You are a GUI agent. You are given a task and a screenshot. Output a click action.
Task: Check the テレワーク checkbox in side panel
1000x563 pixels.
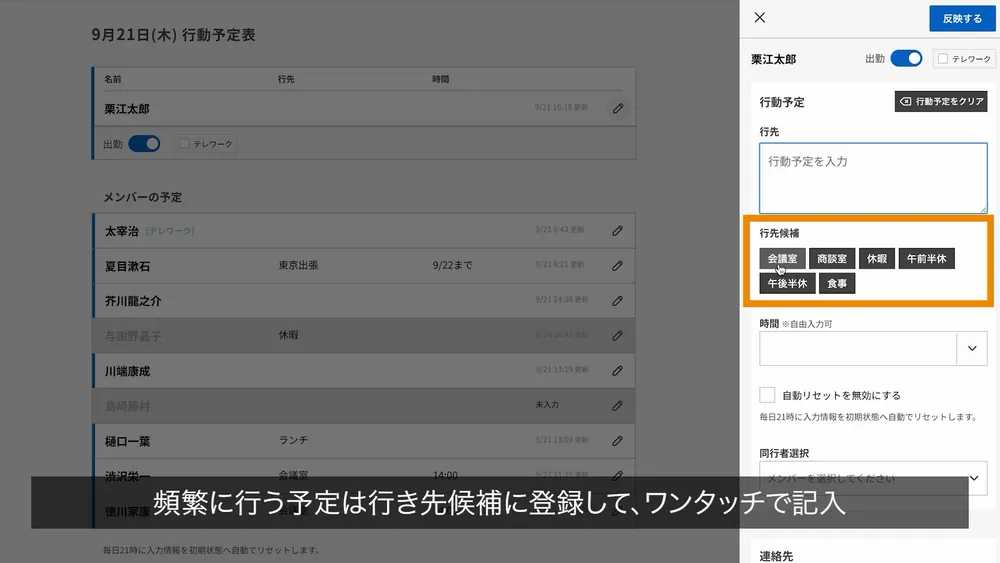click(x=943, y=59)
